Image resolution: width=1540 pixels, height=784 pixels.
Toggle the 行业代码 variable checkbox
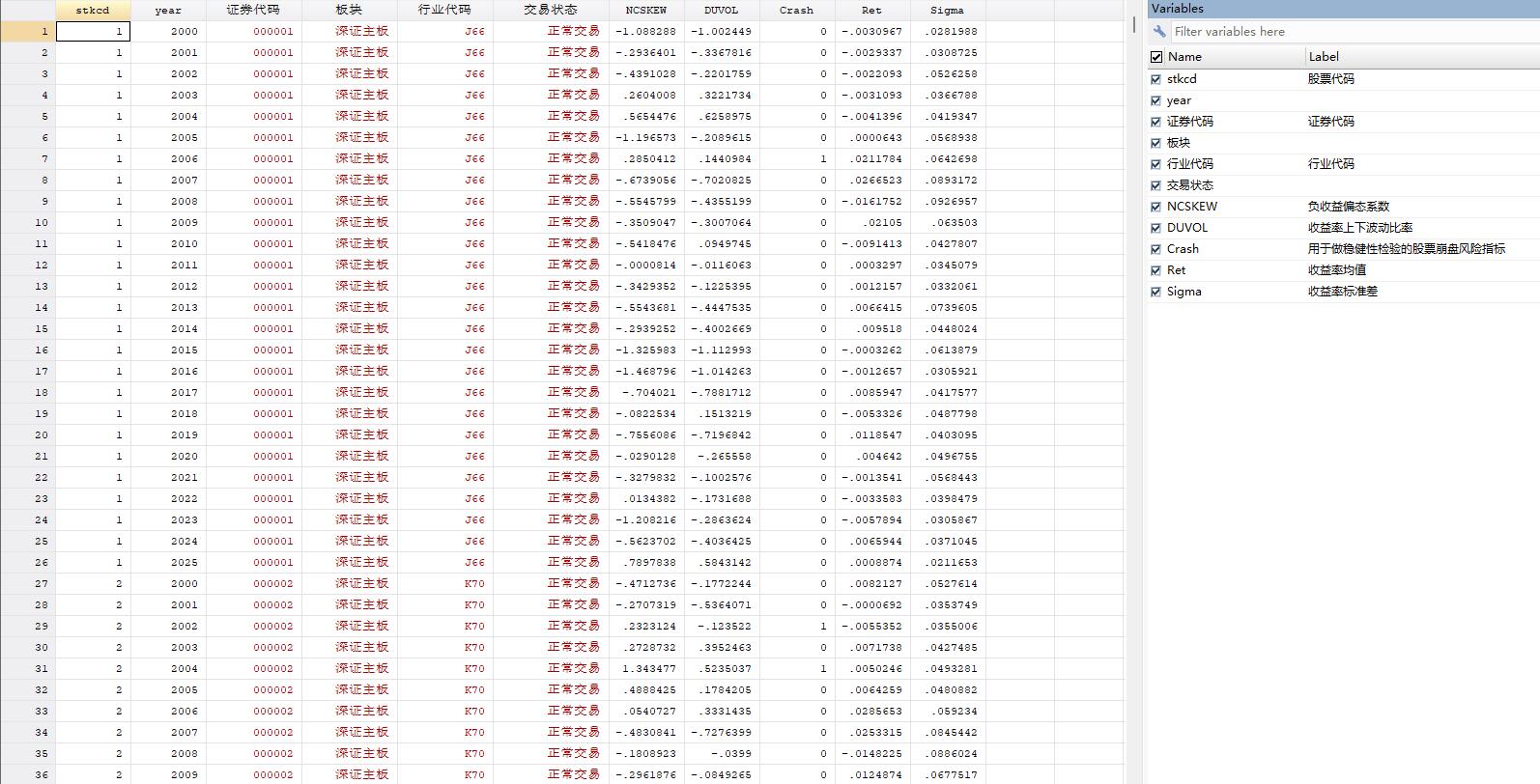click(x=1156, y=164)
